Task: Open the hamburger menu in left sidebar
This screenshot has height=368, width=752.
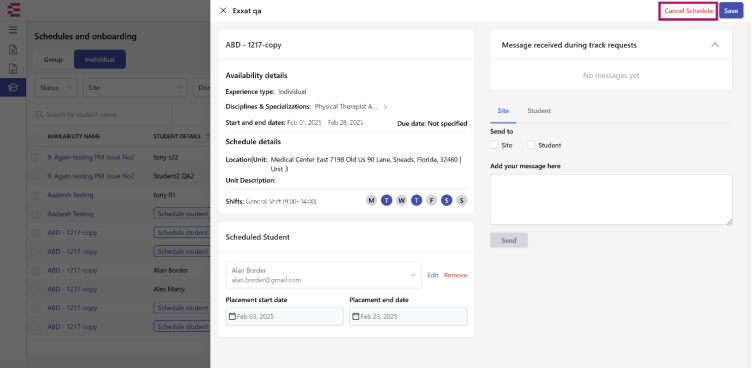Action: coord(13,30)
